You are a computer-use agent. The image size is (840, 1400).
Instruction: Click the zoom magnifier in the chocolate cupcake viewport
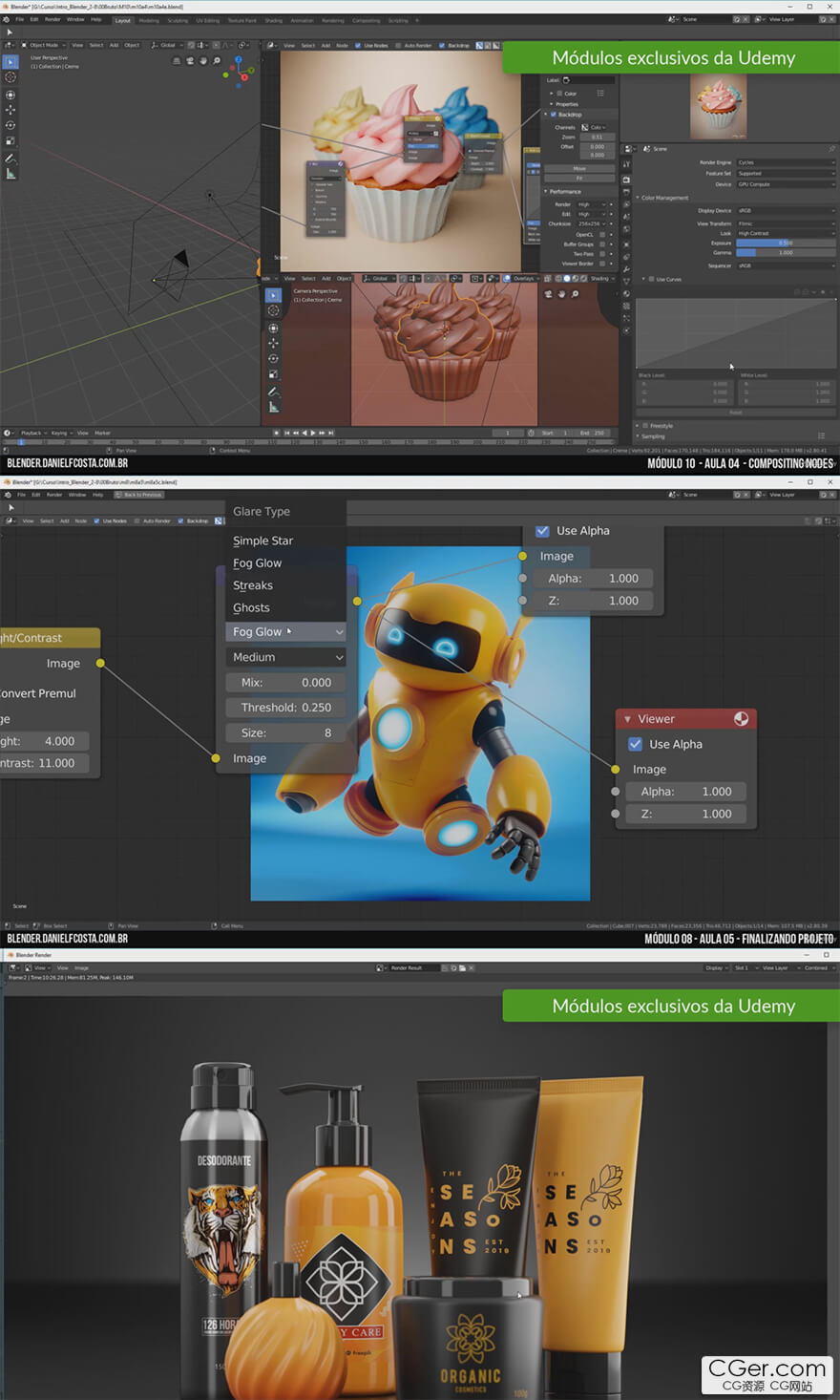pos(575,294)
